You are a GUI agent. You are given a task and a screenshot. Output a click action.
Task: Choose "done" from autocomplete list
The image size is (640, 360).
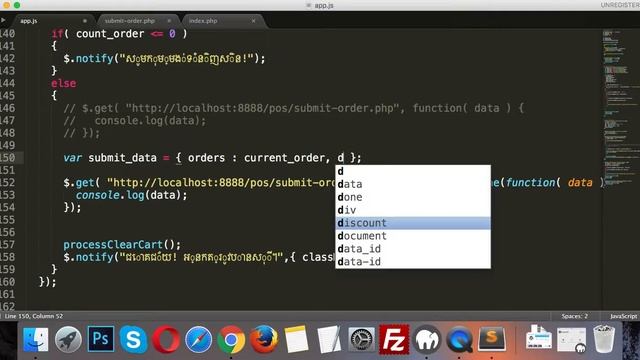coord(413,197)
